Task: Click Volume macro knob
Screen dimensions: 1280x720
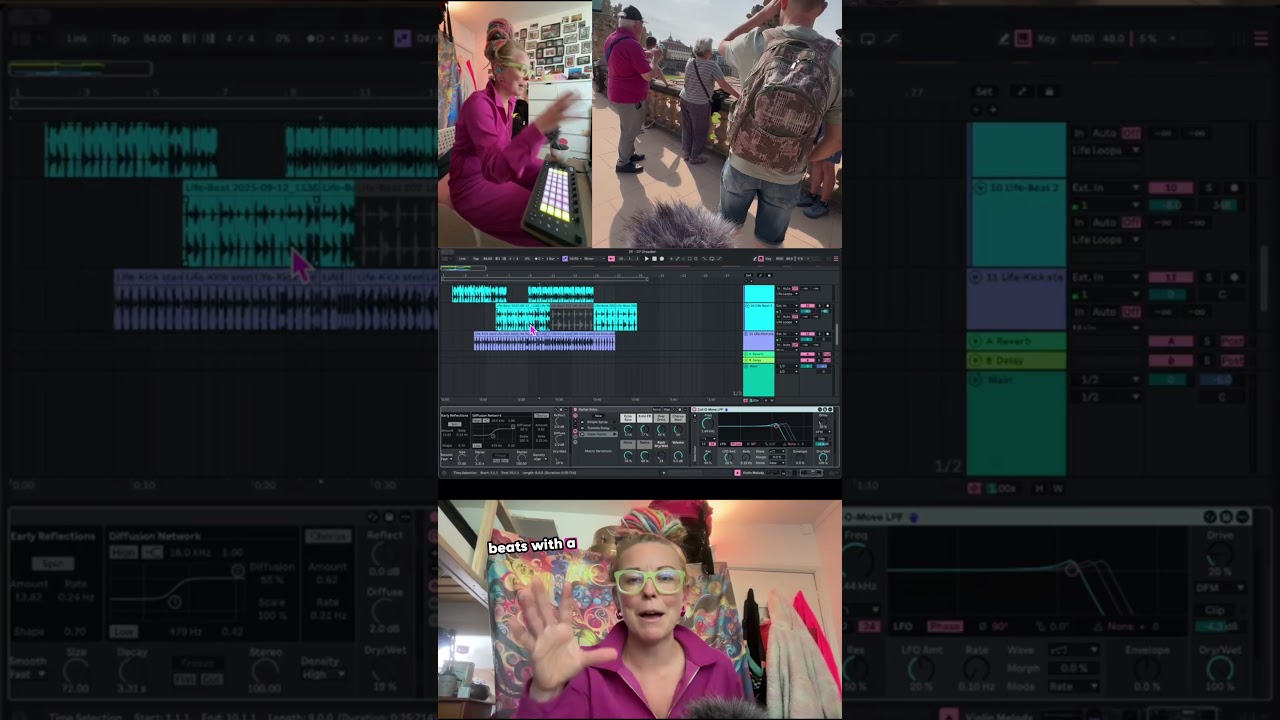Action: [x=678, y=456]
